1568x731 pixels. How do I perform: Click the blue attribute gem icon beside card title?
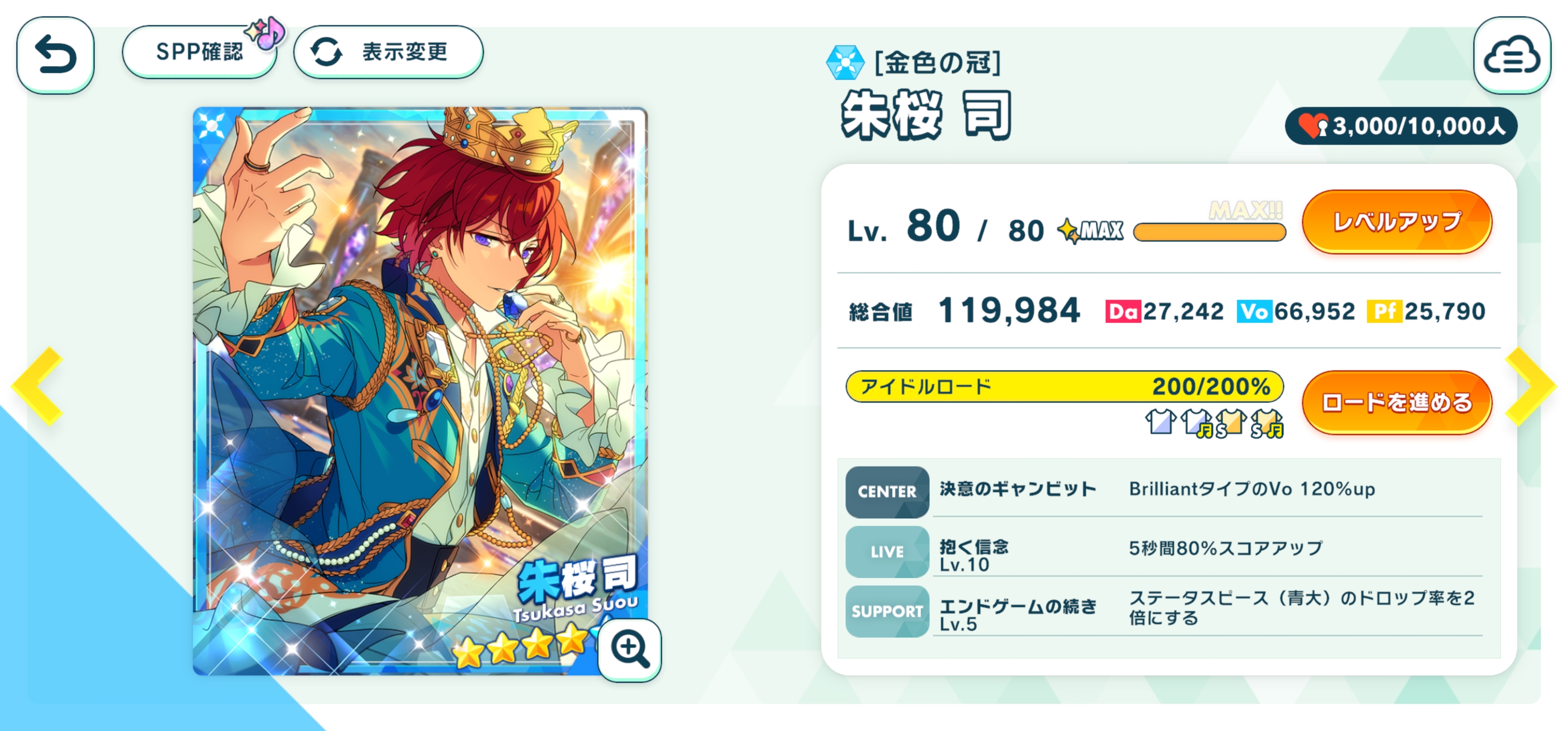point(845,62)
